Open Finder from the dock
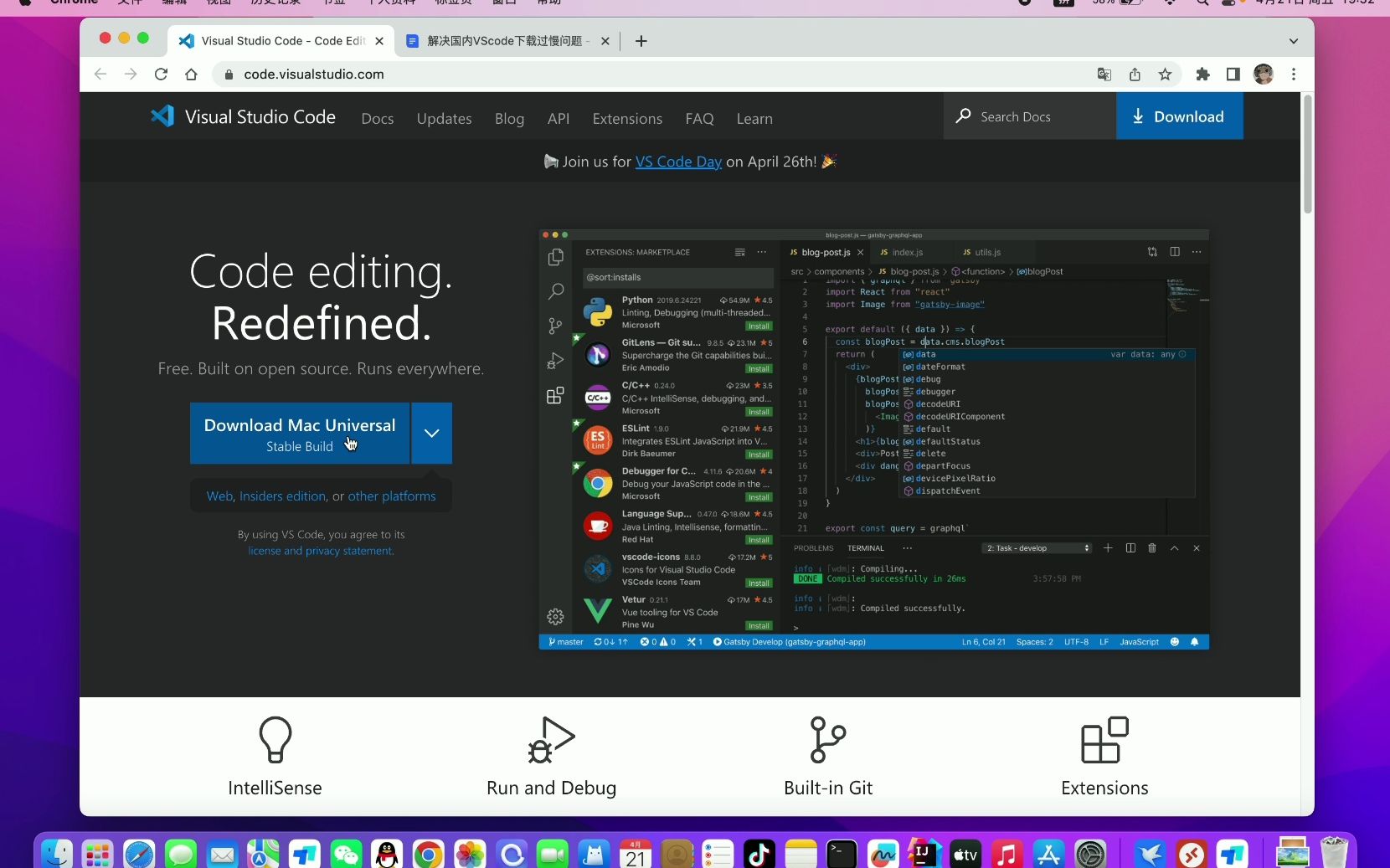 [57, 855]
